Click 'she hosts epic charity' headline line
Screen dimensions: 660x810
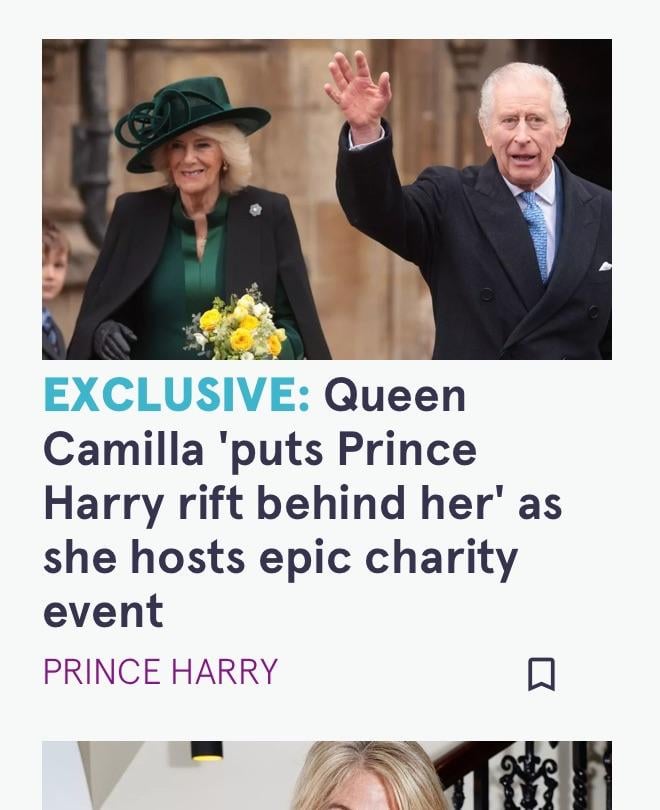coord(280,557)
